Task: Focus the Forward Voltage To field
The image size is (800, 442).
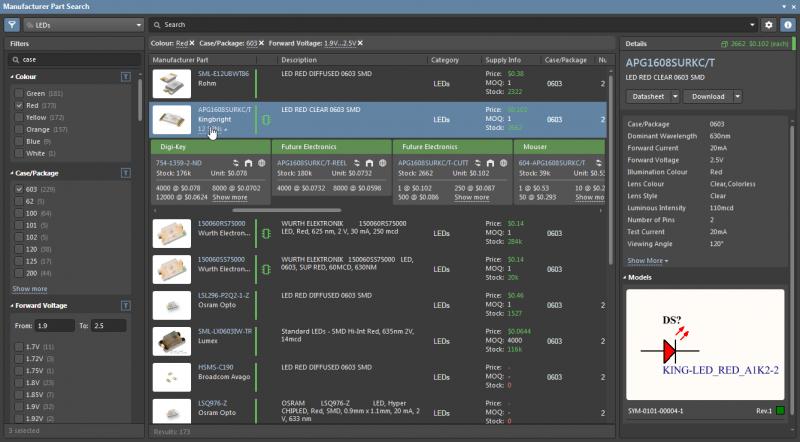Action: pyautogui.click(x=109, y=326)
